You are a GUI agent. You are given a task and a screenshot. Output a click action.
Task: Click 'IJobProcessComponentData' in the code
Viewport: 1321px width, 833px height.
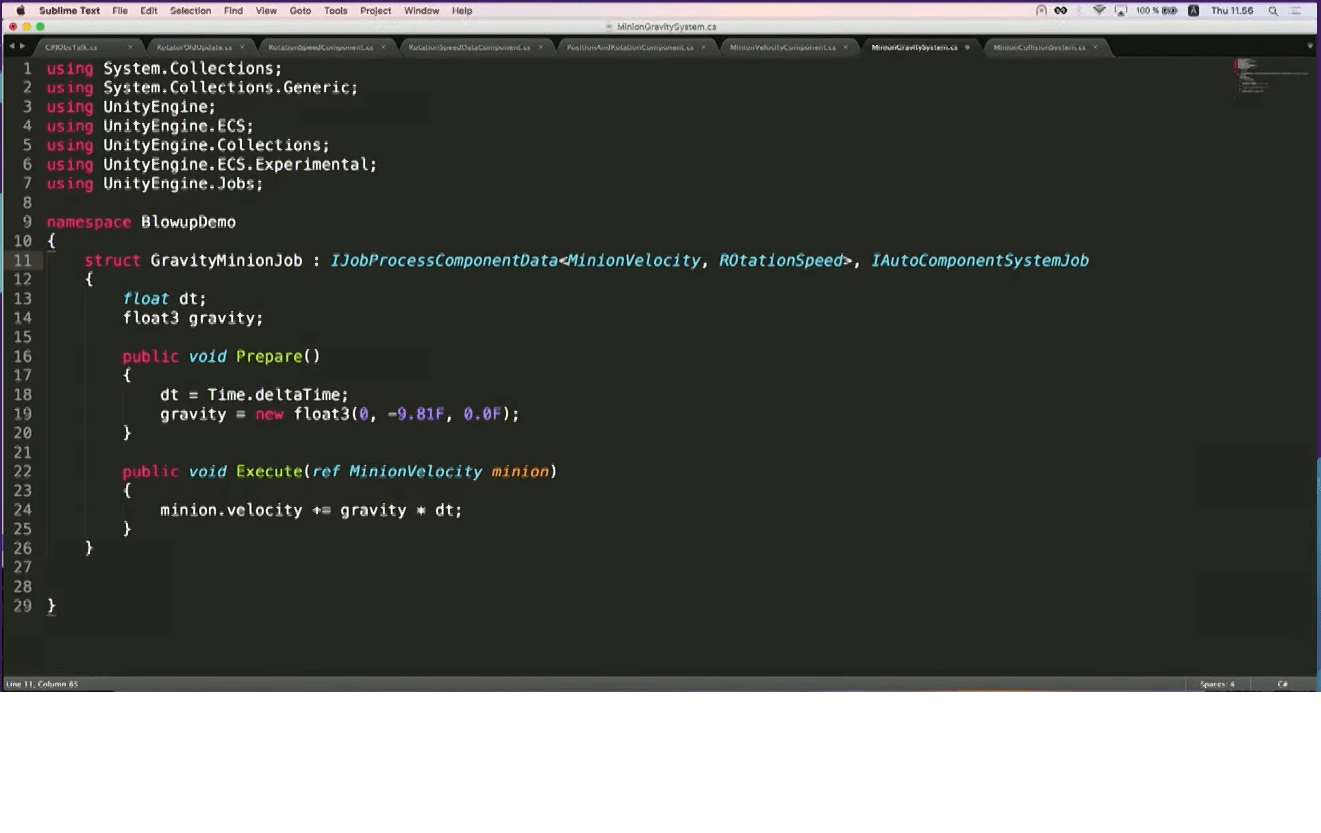coord(444,260)
